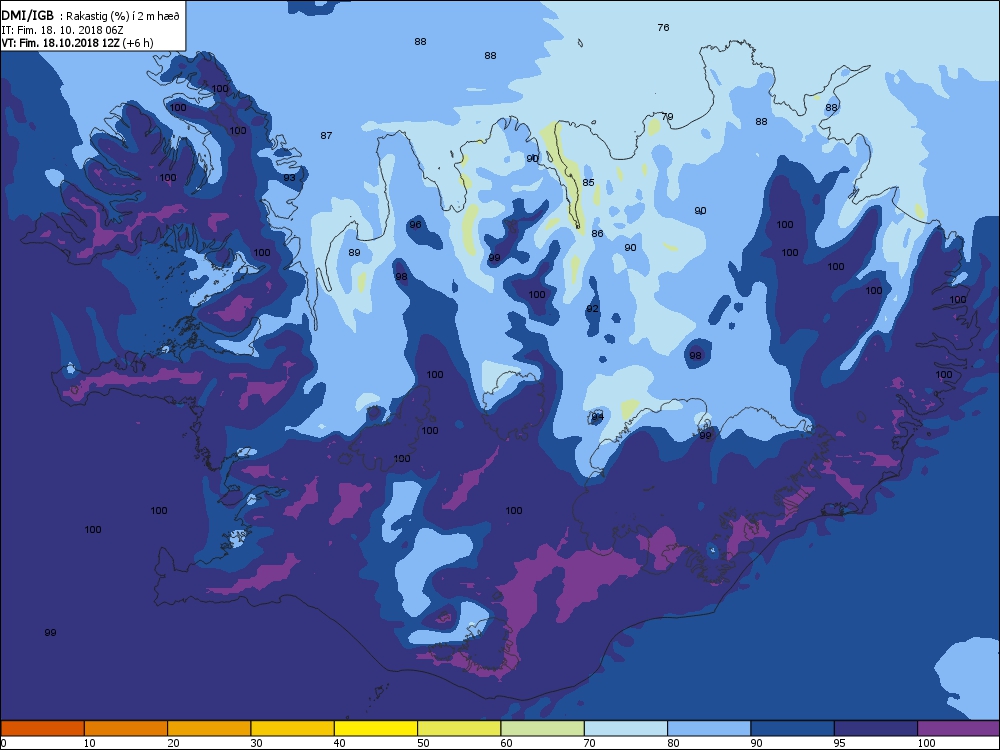Click the humidity value 89 on the map
This screenshot has height=750, width=1000.
tap(354, 253)
